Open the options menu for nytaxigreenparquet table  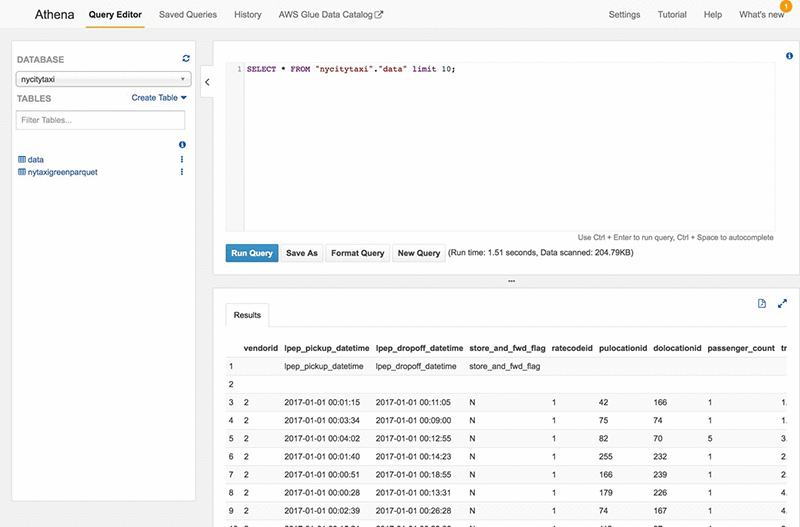[182, 172]
